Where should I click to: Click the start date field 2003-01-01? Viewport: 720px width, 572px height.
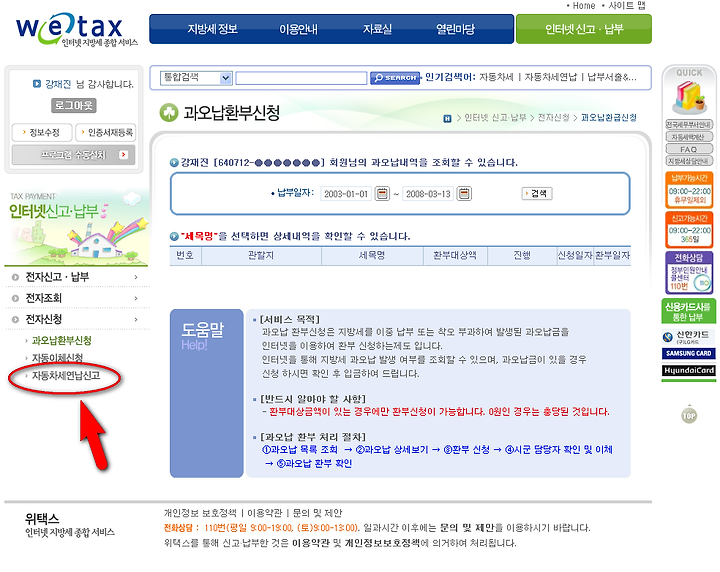click(x=346, y=194)
